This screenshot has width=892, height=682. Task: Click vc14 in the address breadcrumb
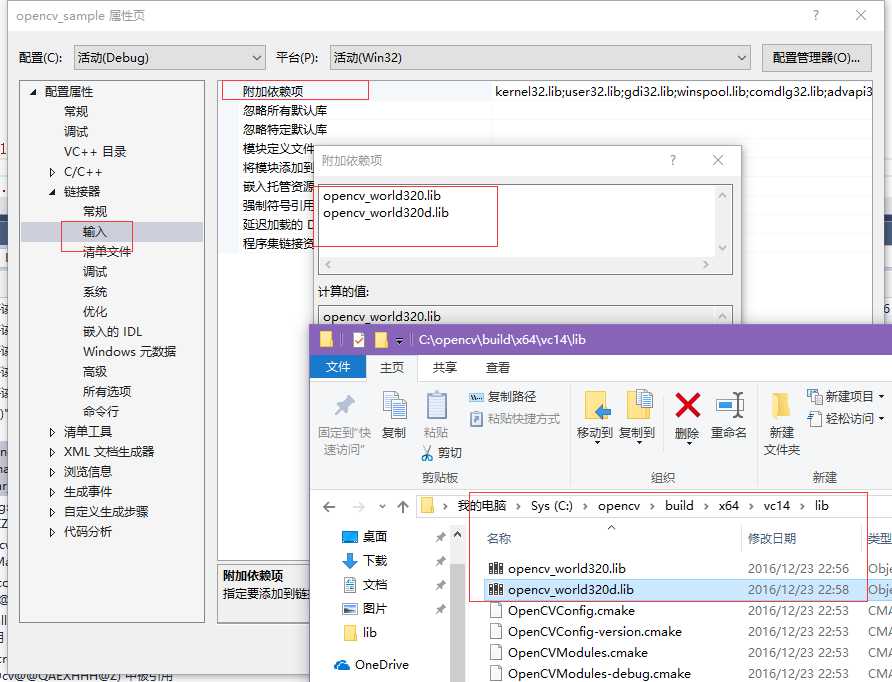[x=777, y=506]
